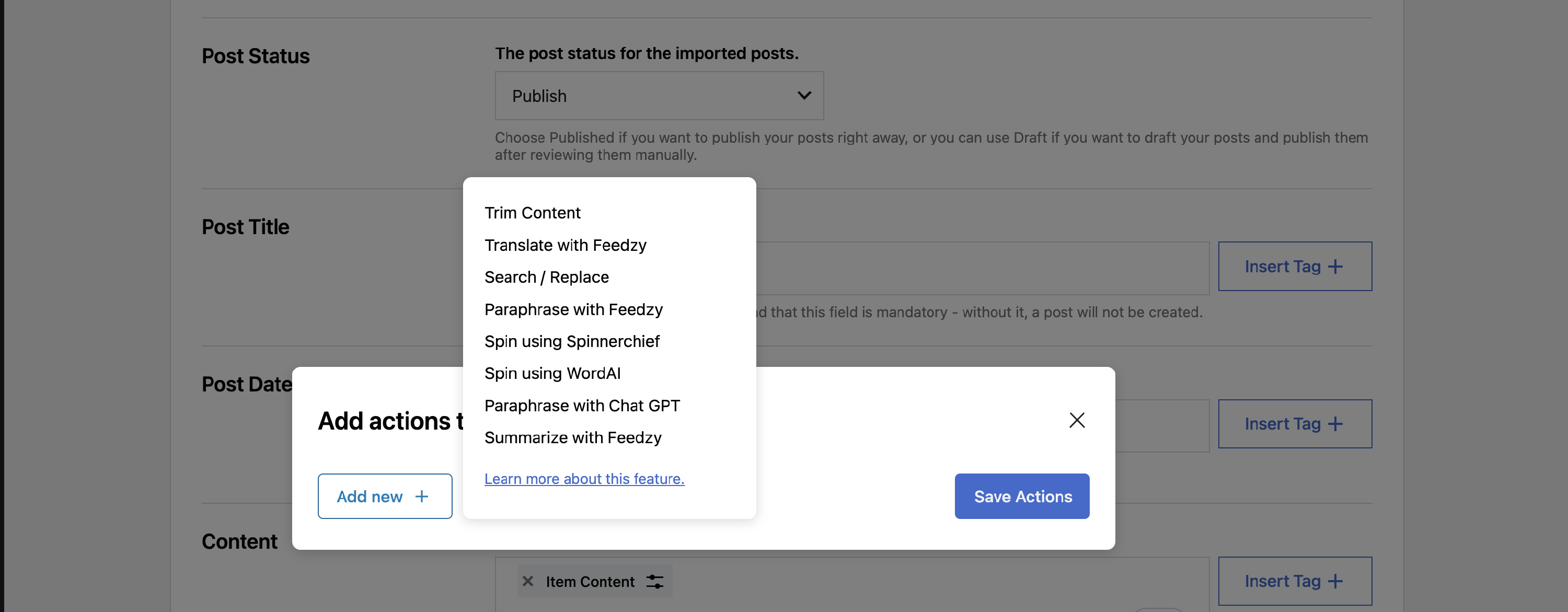Remove the Item Content tag
1568x612 pixels.
click(528, 581)
